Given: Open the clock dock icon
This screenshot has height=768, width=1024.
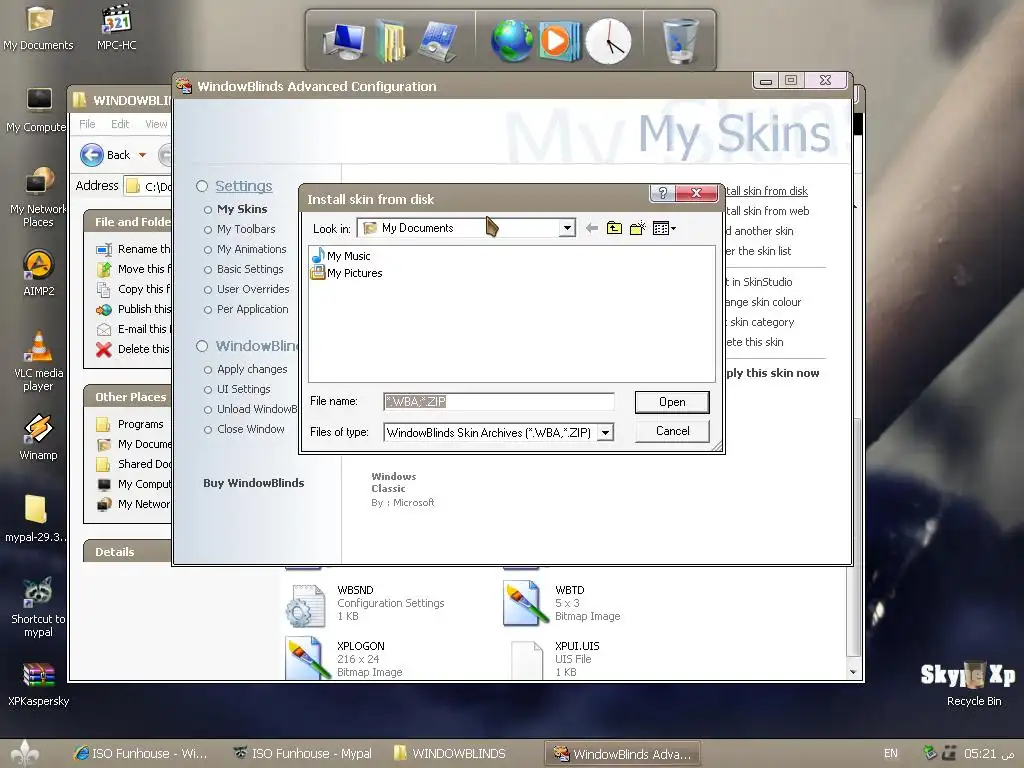Looking at the screenshot, I should coord(608,41).
